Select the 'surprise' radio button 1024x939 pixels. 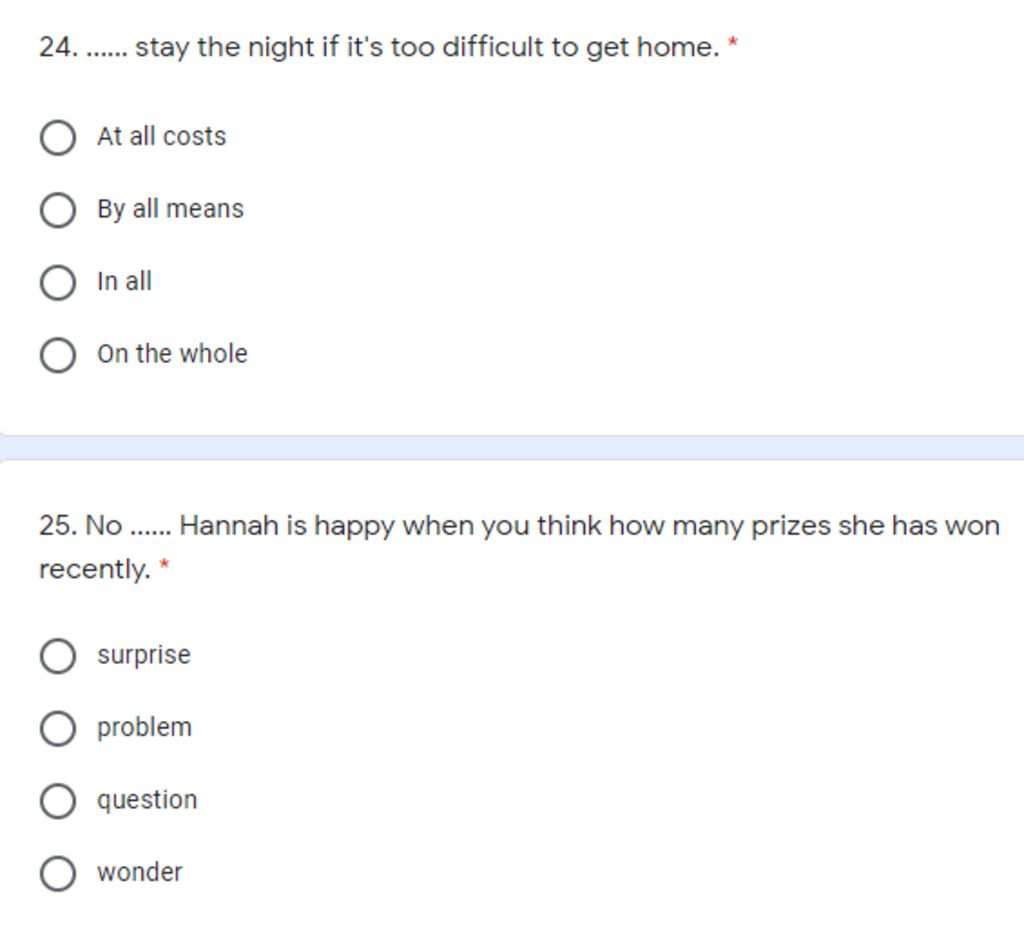[x=57, y=656]
